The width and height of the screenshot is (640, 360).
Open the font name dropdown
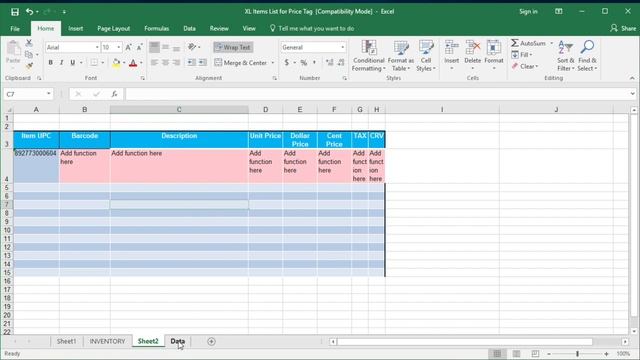[97, 47]
